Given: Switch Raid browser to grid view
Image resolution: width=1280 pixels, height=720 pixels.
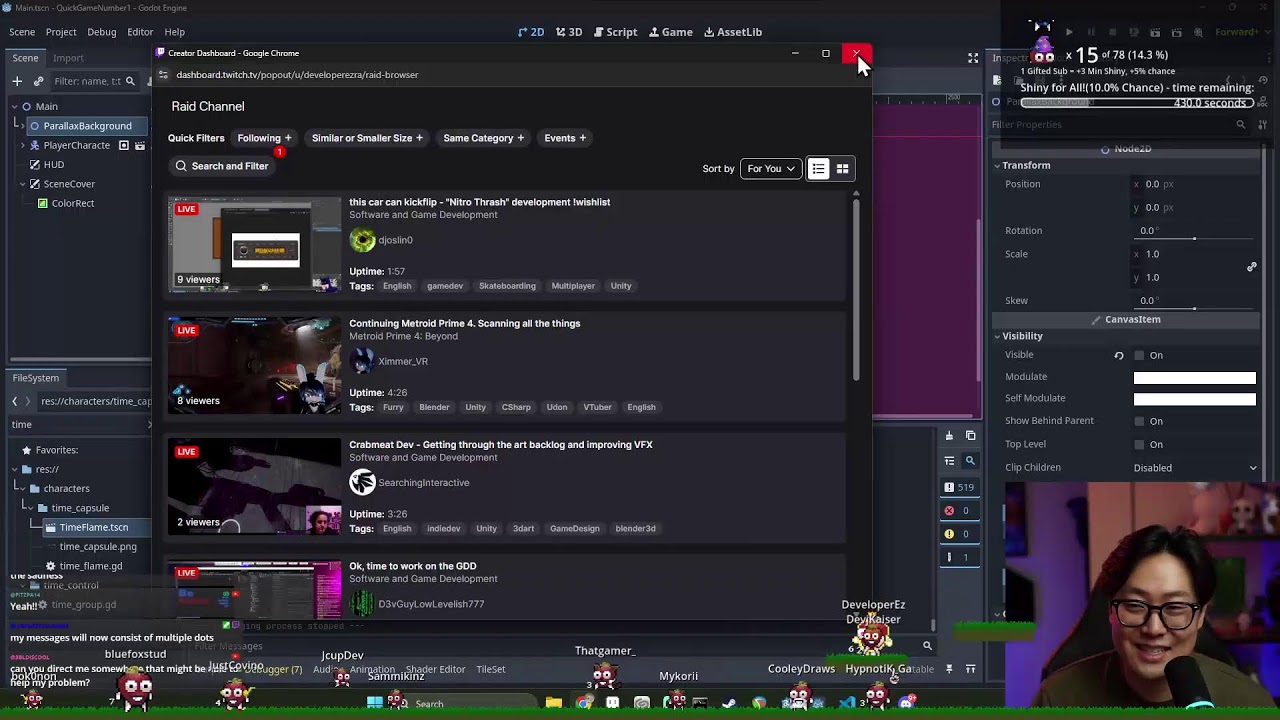Looking at the screenshot, I should [842, 169].
